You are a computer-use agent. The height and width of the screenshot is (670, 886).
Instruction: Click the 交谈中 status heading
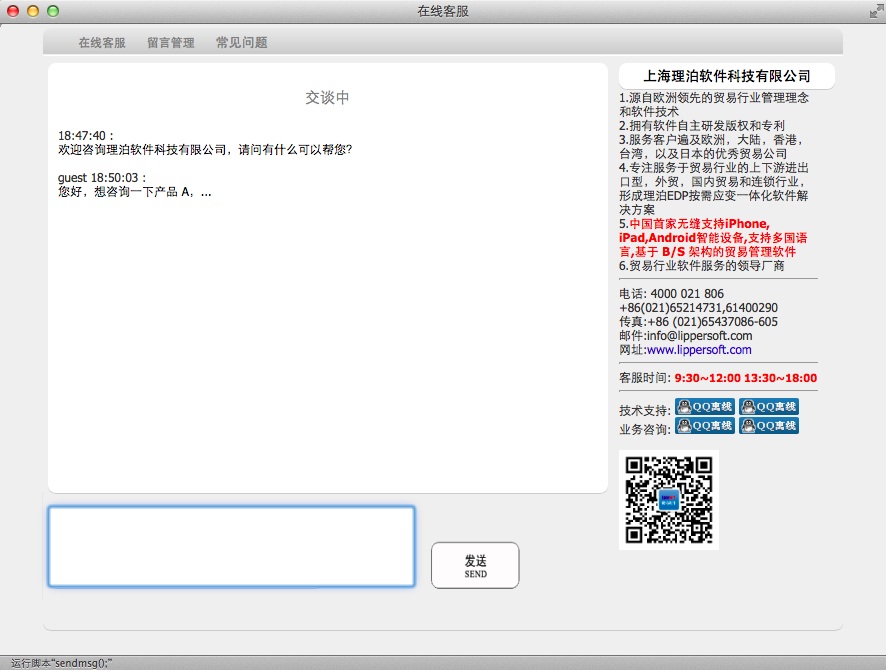click(x=327, y=98)
